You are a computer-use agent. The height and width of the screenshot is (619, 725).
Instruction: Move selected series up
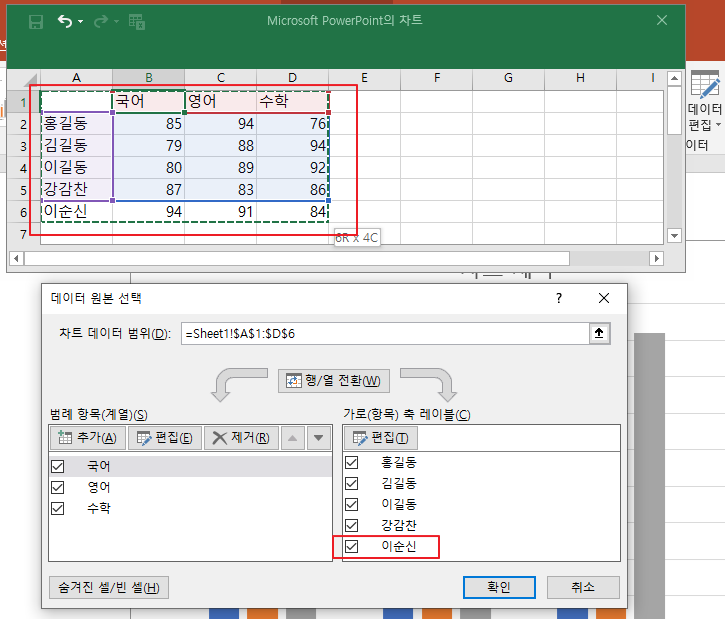pyautogui.click(x=293, y=438)
